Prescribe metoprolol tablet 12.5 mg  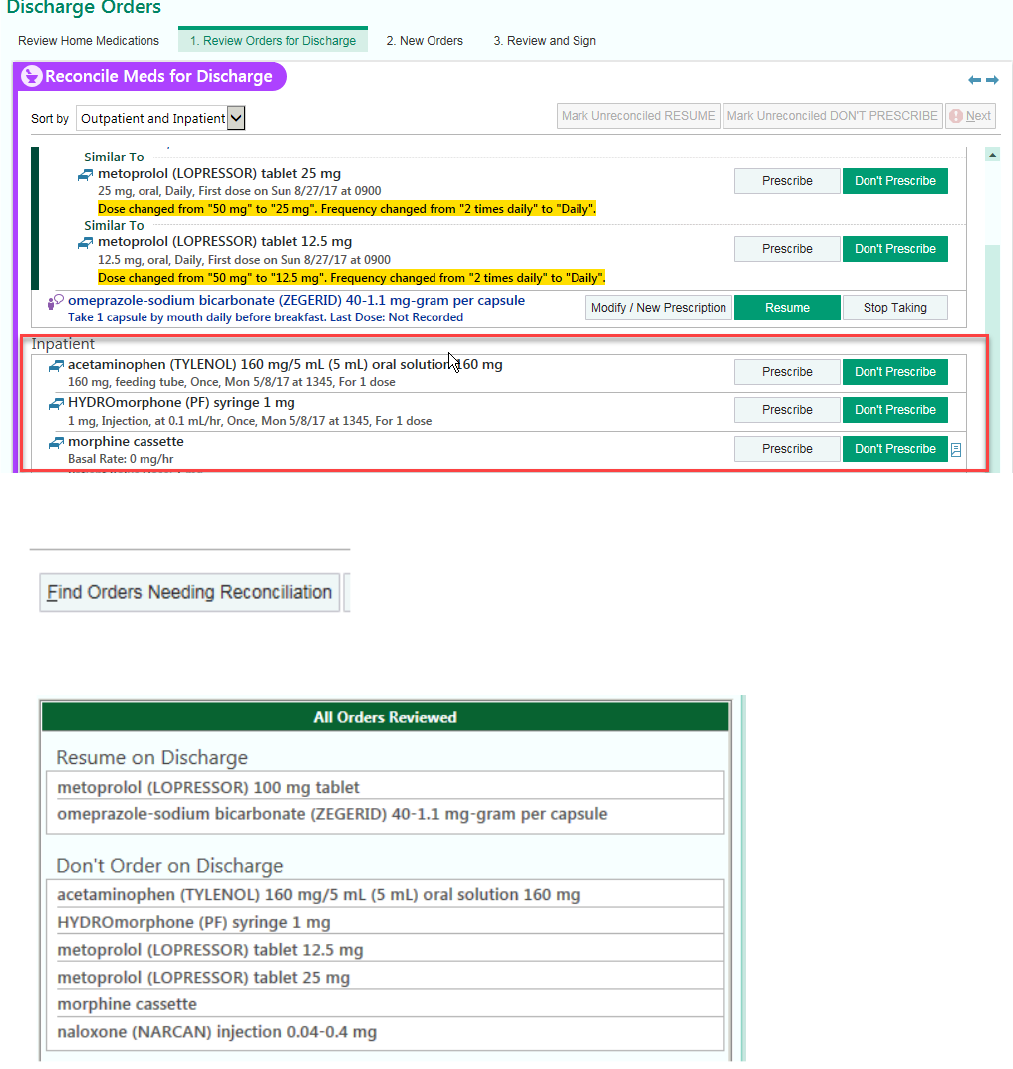(x=787, y=249)
